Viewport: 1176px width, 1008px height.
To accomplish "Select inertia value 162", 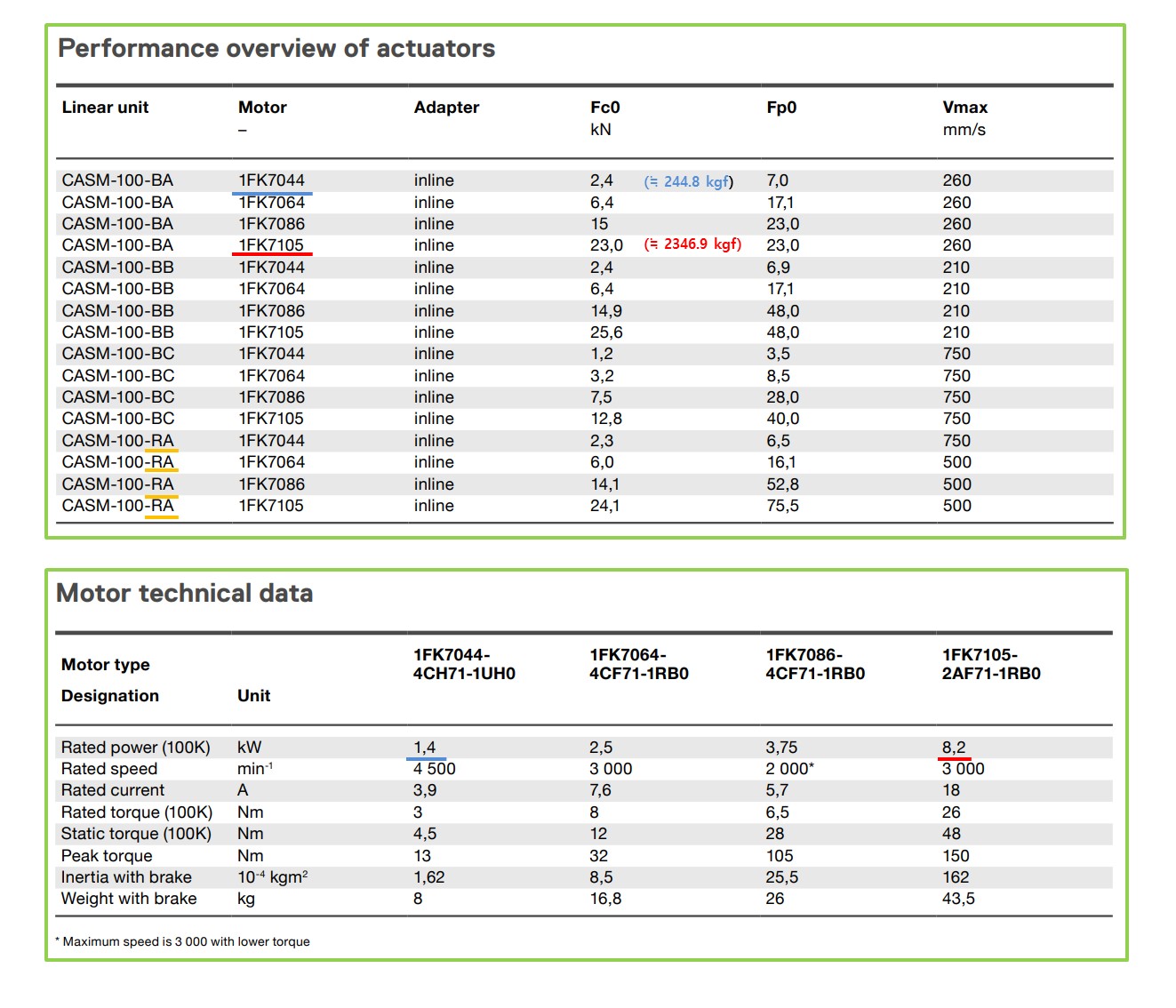I will coord(956,877).
